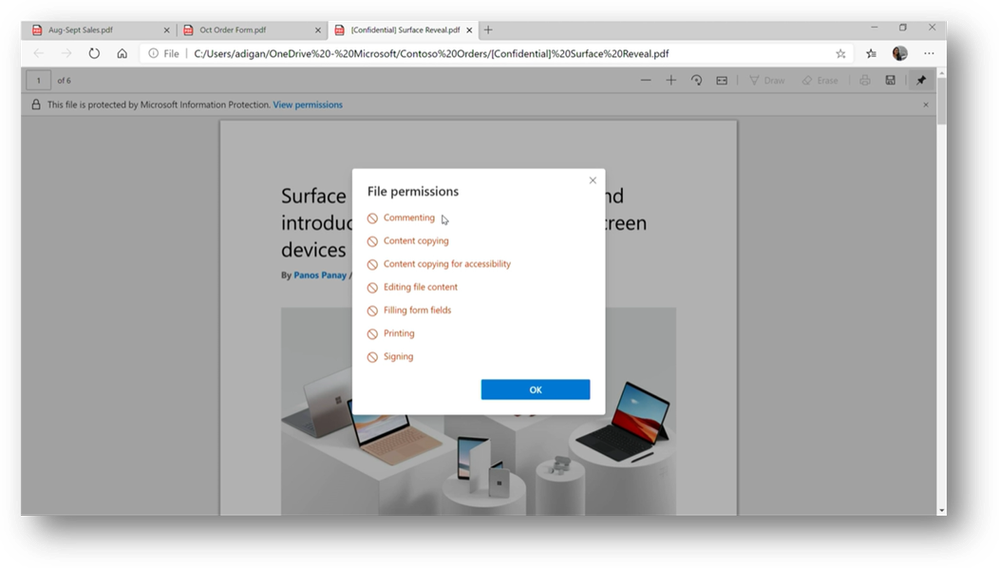
Task: Click the PDF page number field
Action: tap(38, 80)
